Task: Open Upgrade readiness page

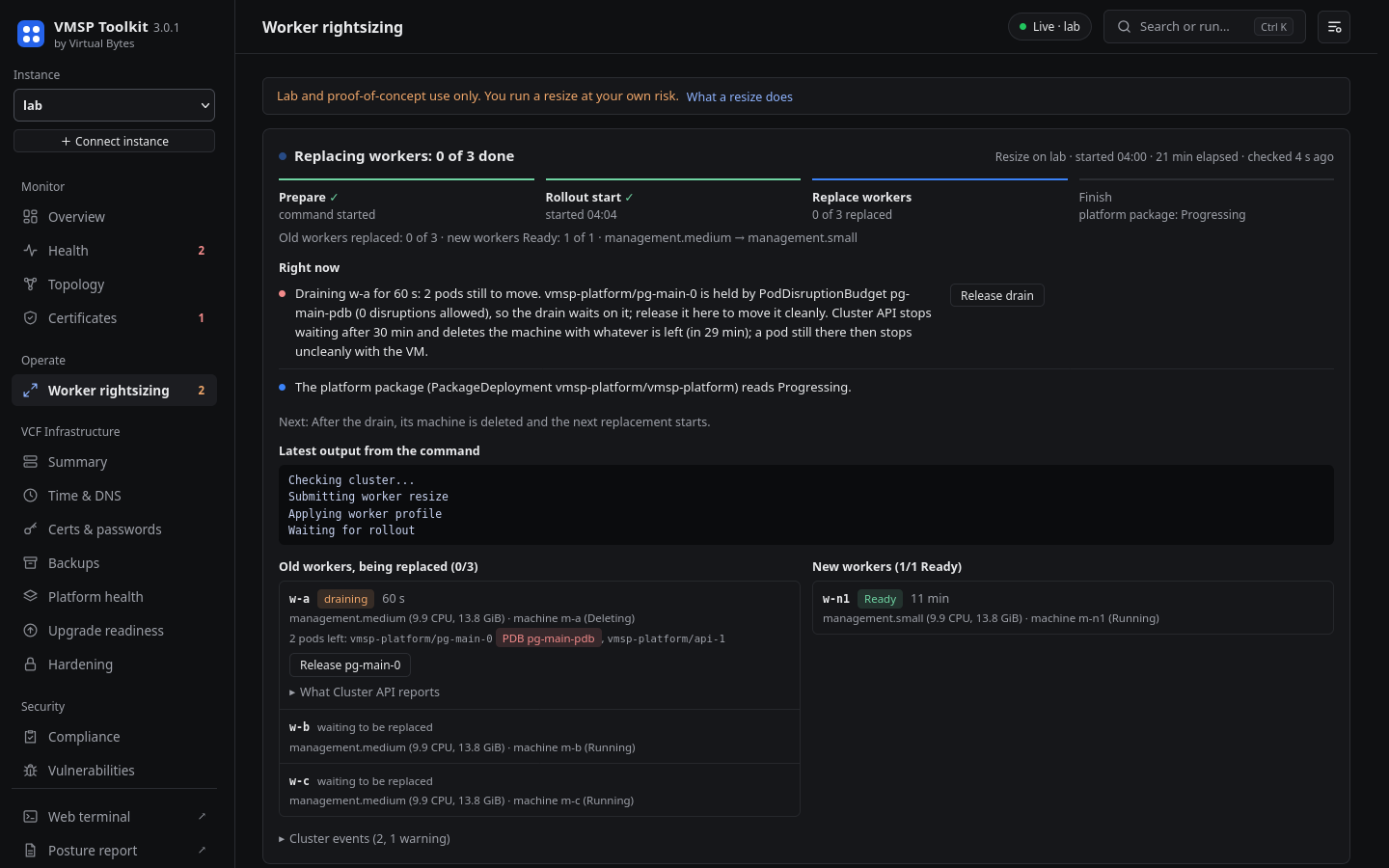Action: click(x=114, y=631)
